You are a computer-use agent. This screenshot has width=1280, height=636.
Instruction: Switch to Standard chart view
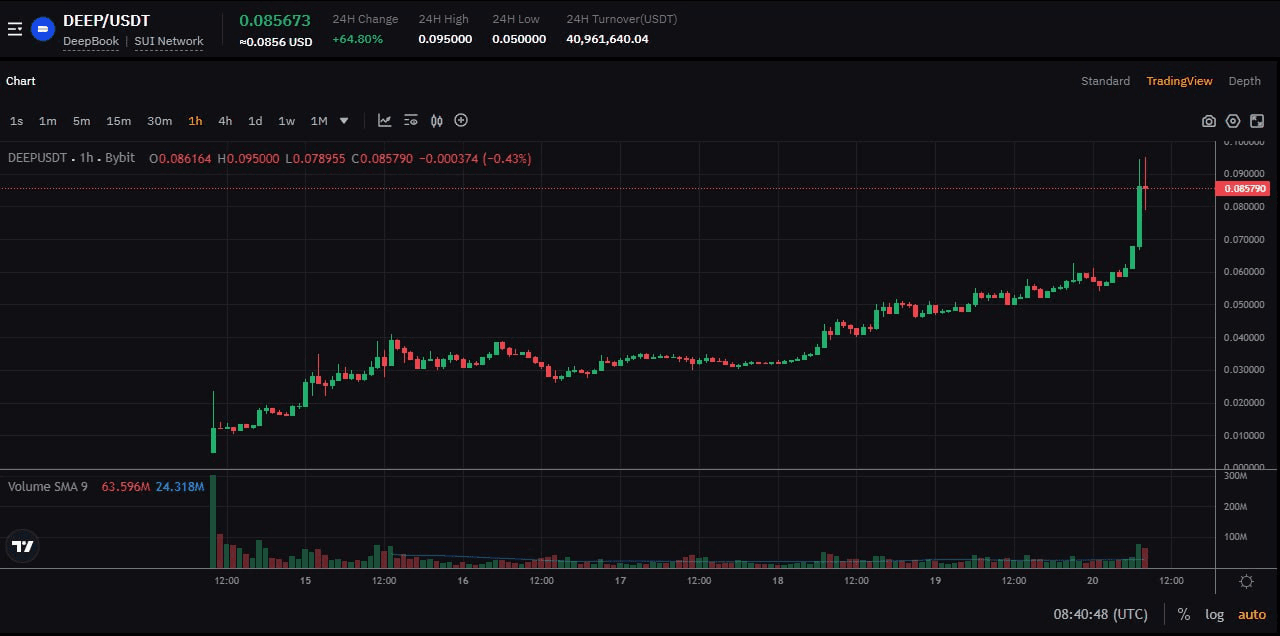1105,81
